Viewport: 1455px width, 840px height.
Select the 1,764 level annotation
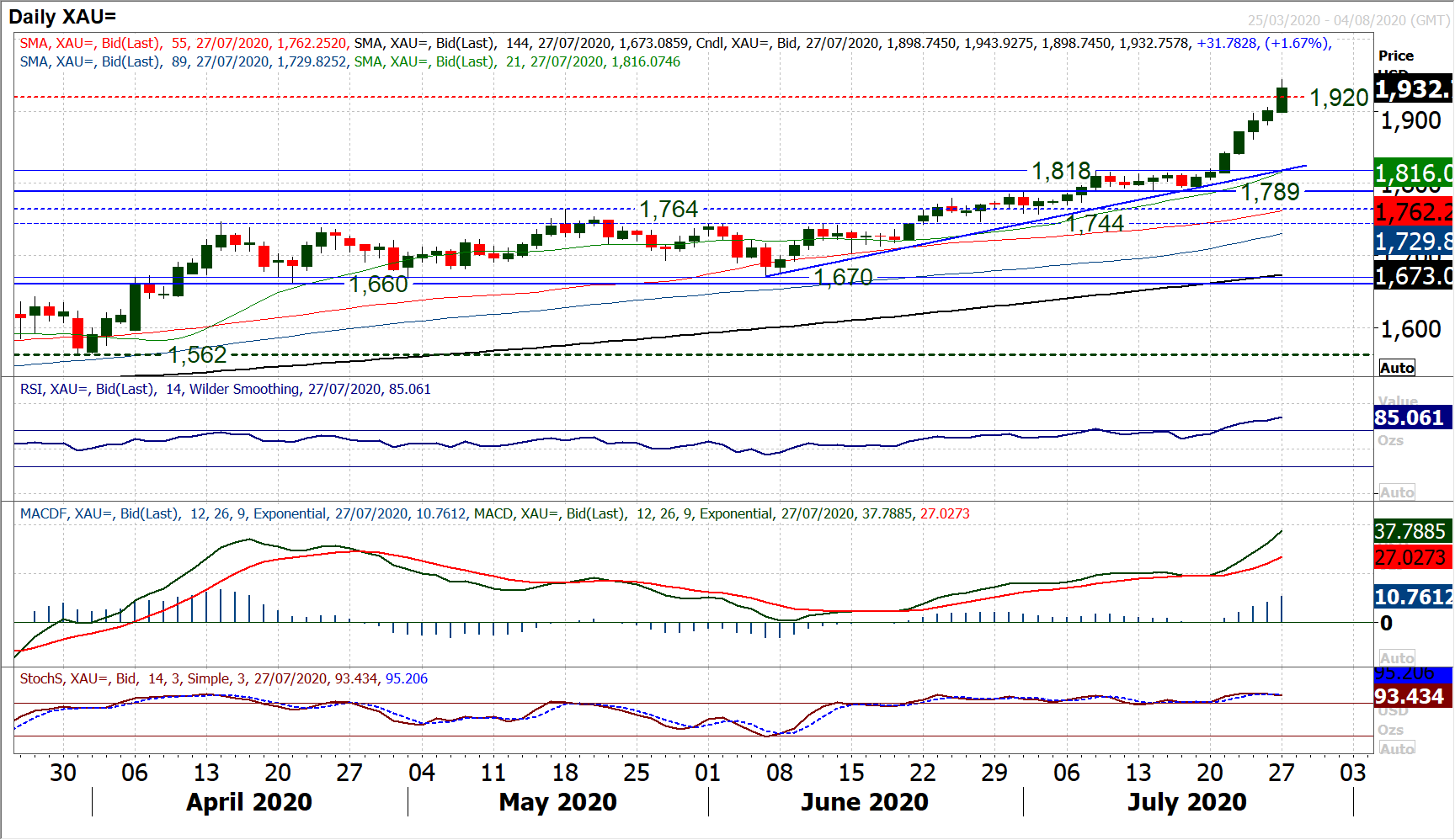pyautogui.click(x=669, y=209)
